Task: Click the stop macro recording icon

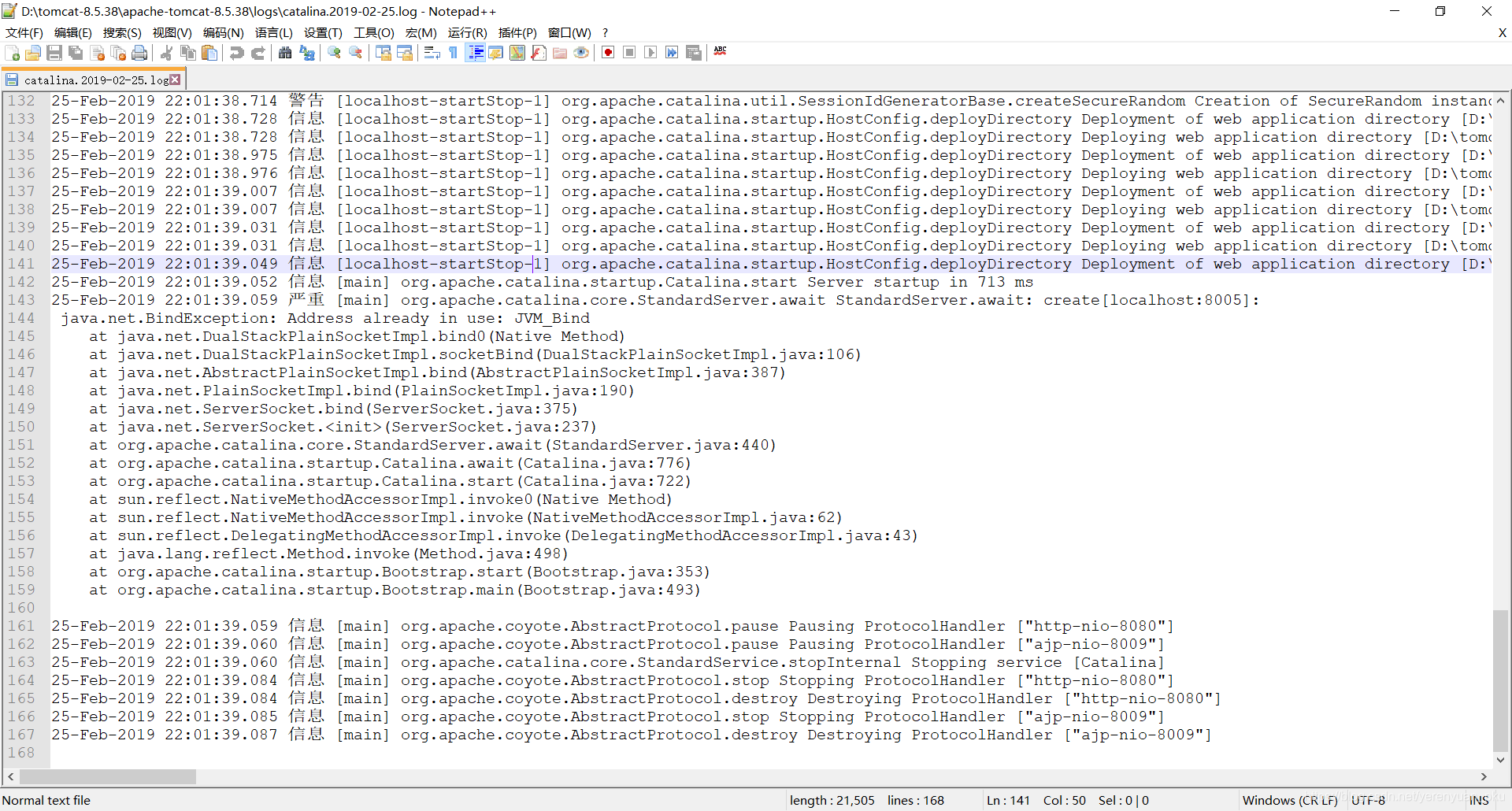Action: [x=629, y=53]
